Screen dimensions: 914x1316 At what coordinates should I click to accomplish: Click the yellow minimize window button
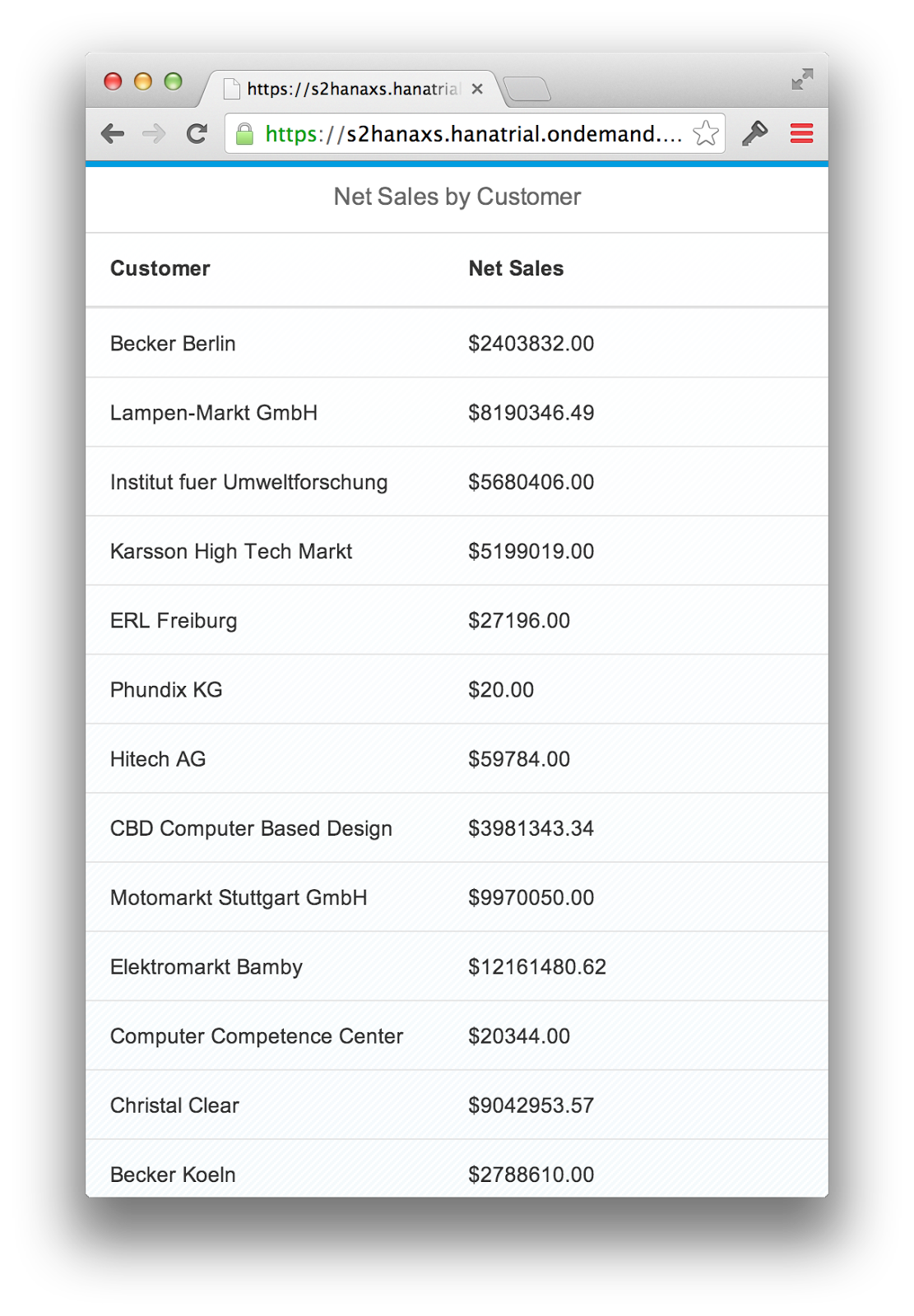[x=143, y=81]
